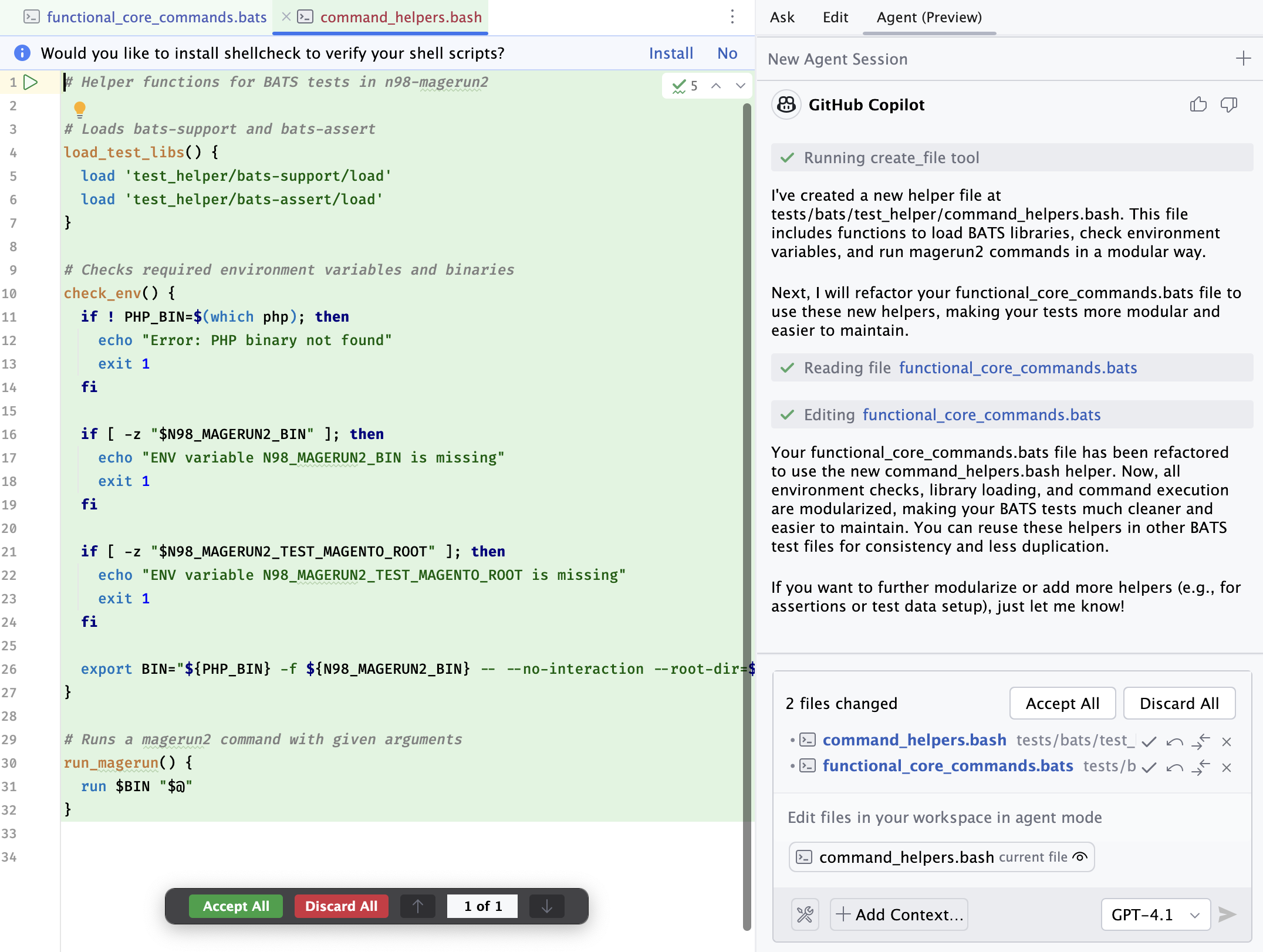Open the configure tools wrench icon
This screenshot has width=1263, height=952.
(x=805, y=914)
